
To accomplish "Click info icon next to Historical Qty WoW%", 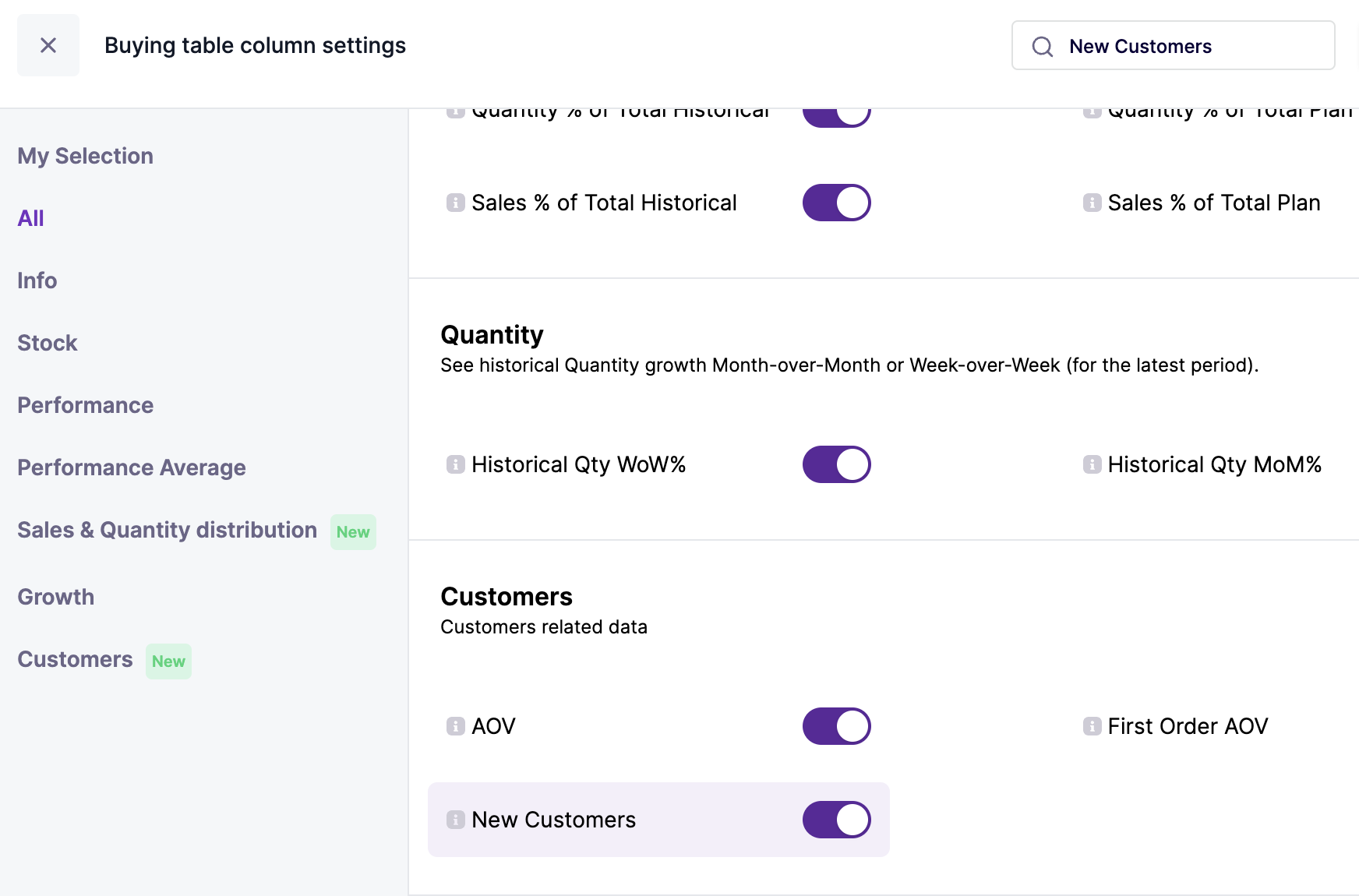I will [x=455, y=464].
